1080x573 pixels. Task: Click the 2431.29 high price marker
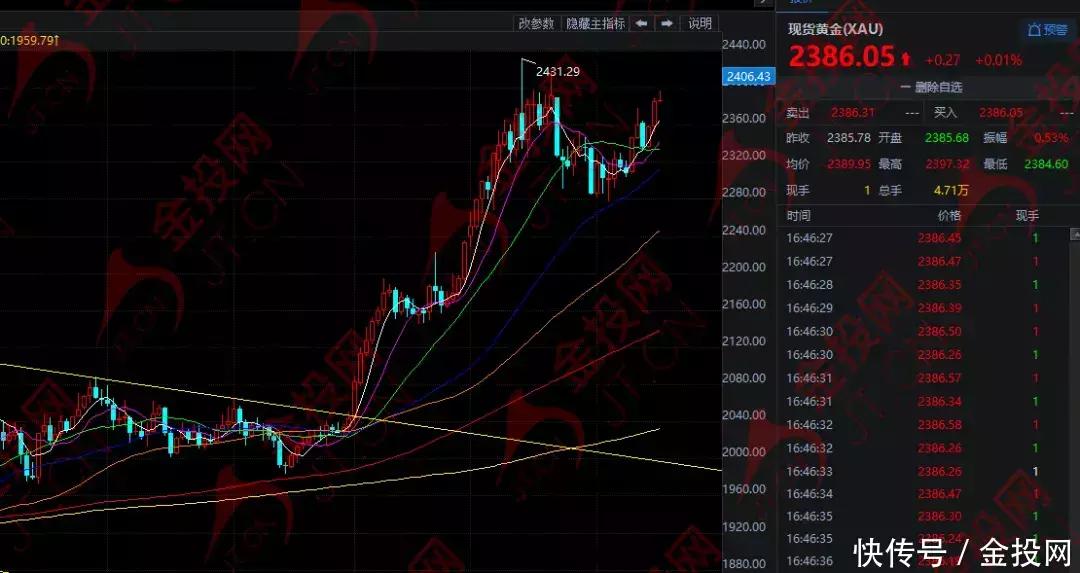(x=557, y=71)
